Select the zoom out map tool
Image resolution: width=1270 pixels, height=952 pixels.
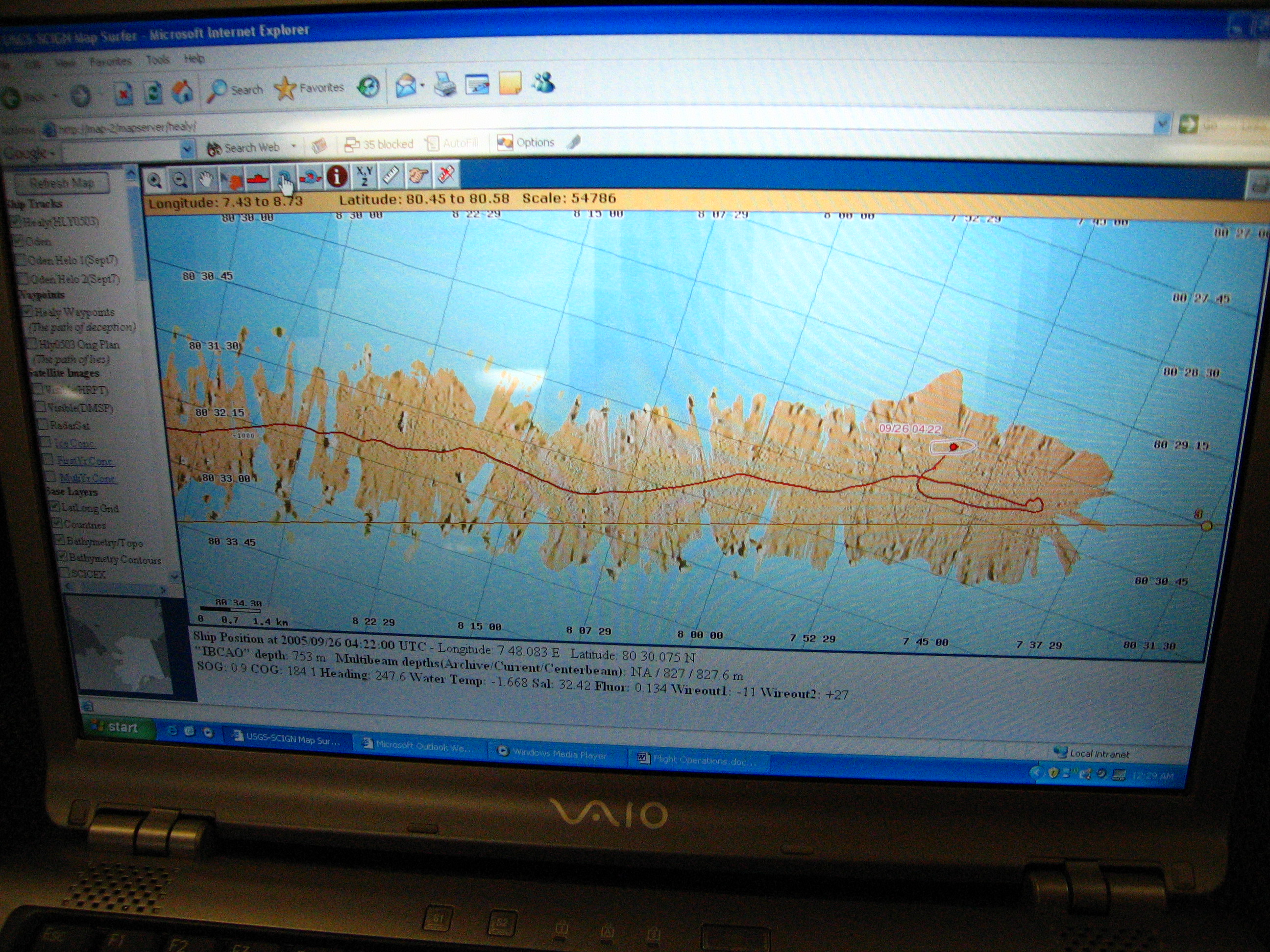pyautogui.click(x=180, y=180)
